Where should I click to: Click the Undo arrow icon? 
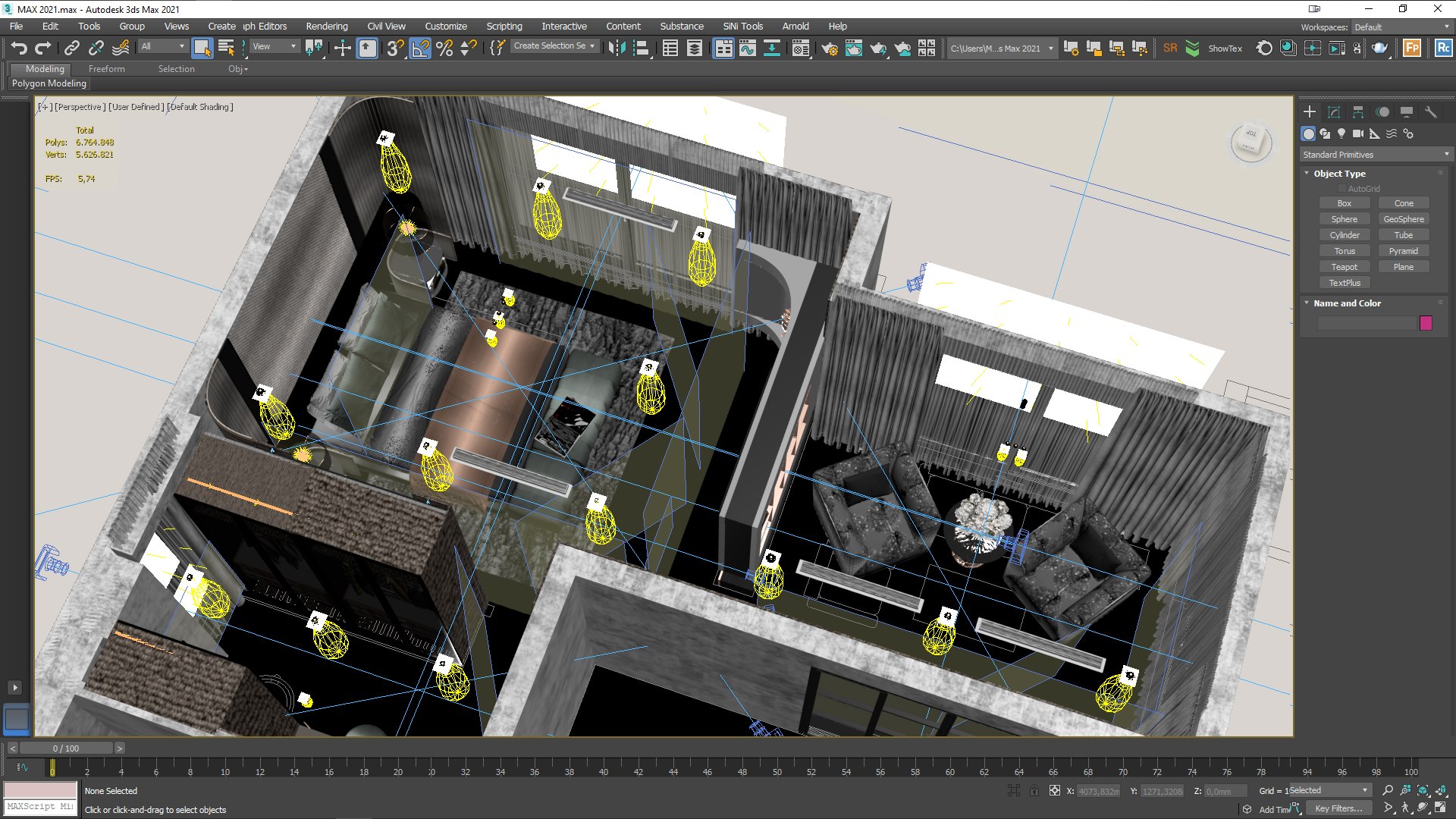pos(19,49)
